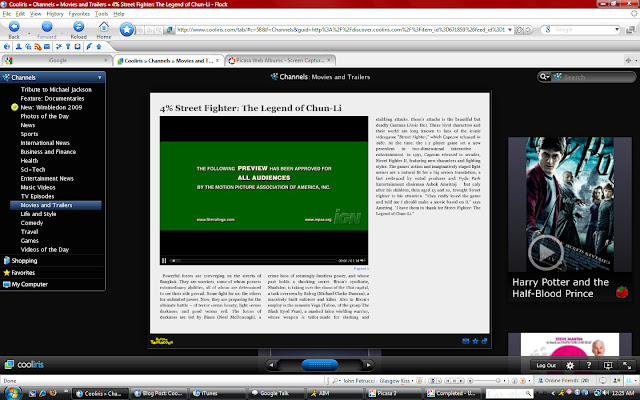Open the Tools menu
This screenshot has height=400, width=640.
coord(101,13)
